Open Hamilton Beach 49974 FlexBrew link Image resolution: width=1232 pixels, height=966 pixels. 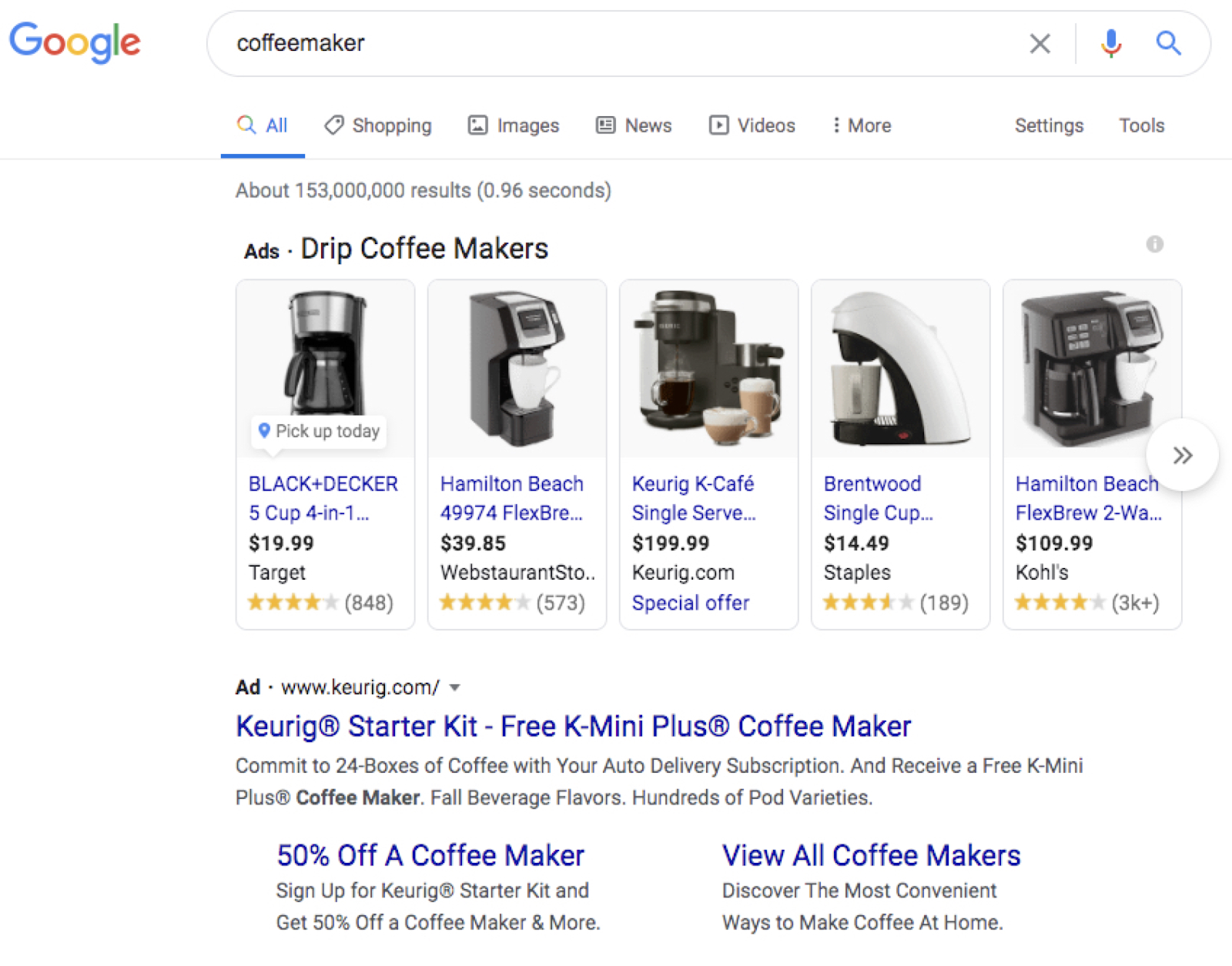[512, 498]
